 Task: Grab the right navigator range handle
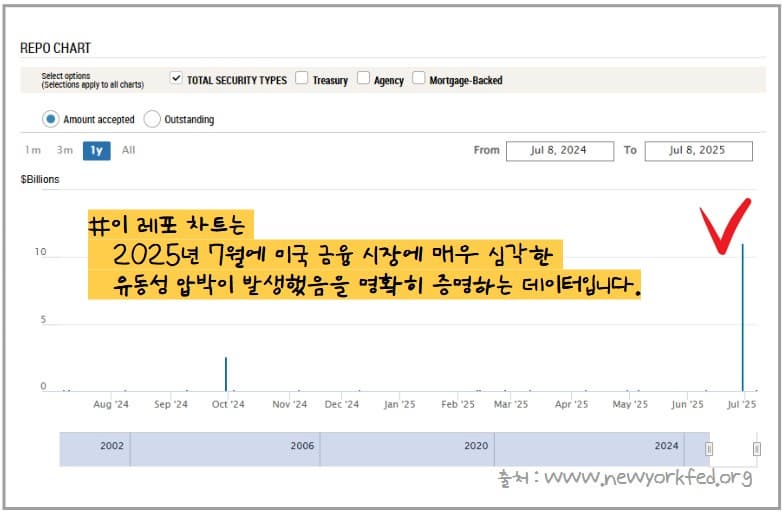point(757,449)
